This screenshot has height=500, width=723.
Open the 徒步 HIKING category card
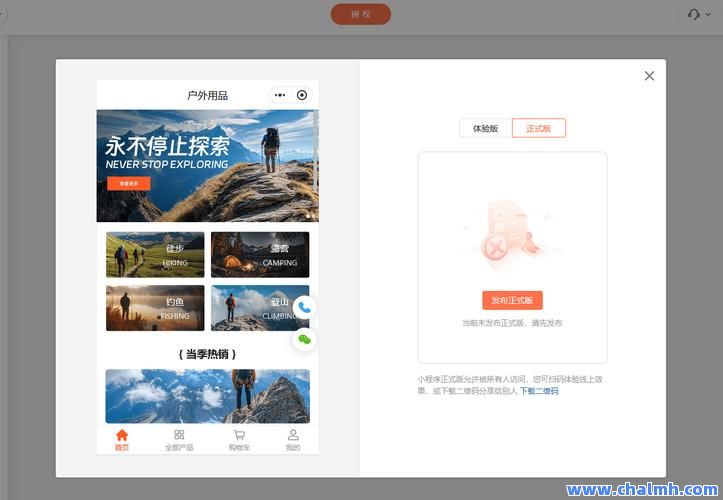point(155,255)
